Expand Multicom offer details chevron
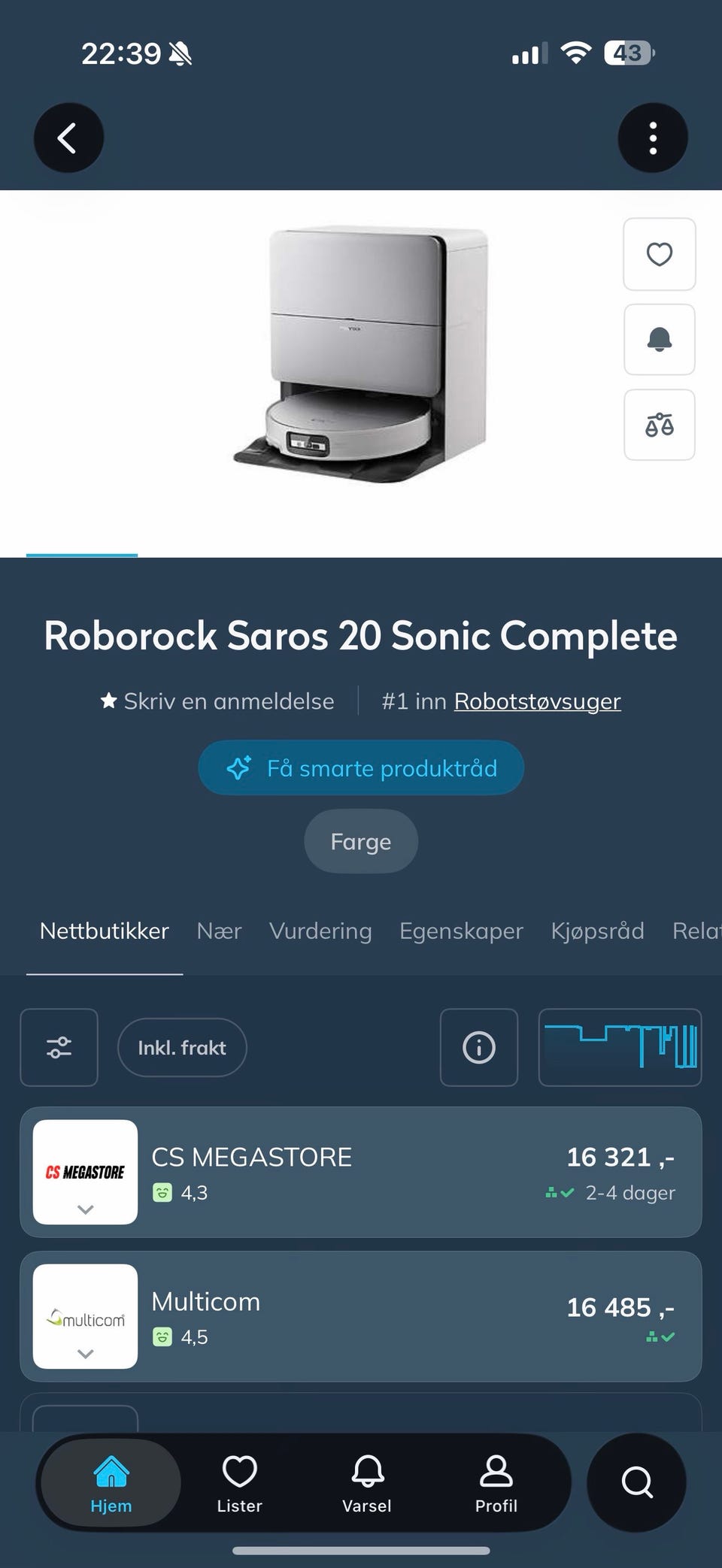The width and height of the screenshot is (722, 1568). pos(86,1354)
